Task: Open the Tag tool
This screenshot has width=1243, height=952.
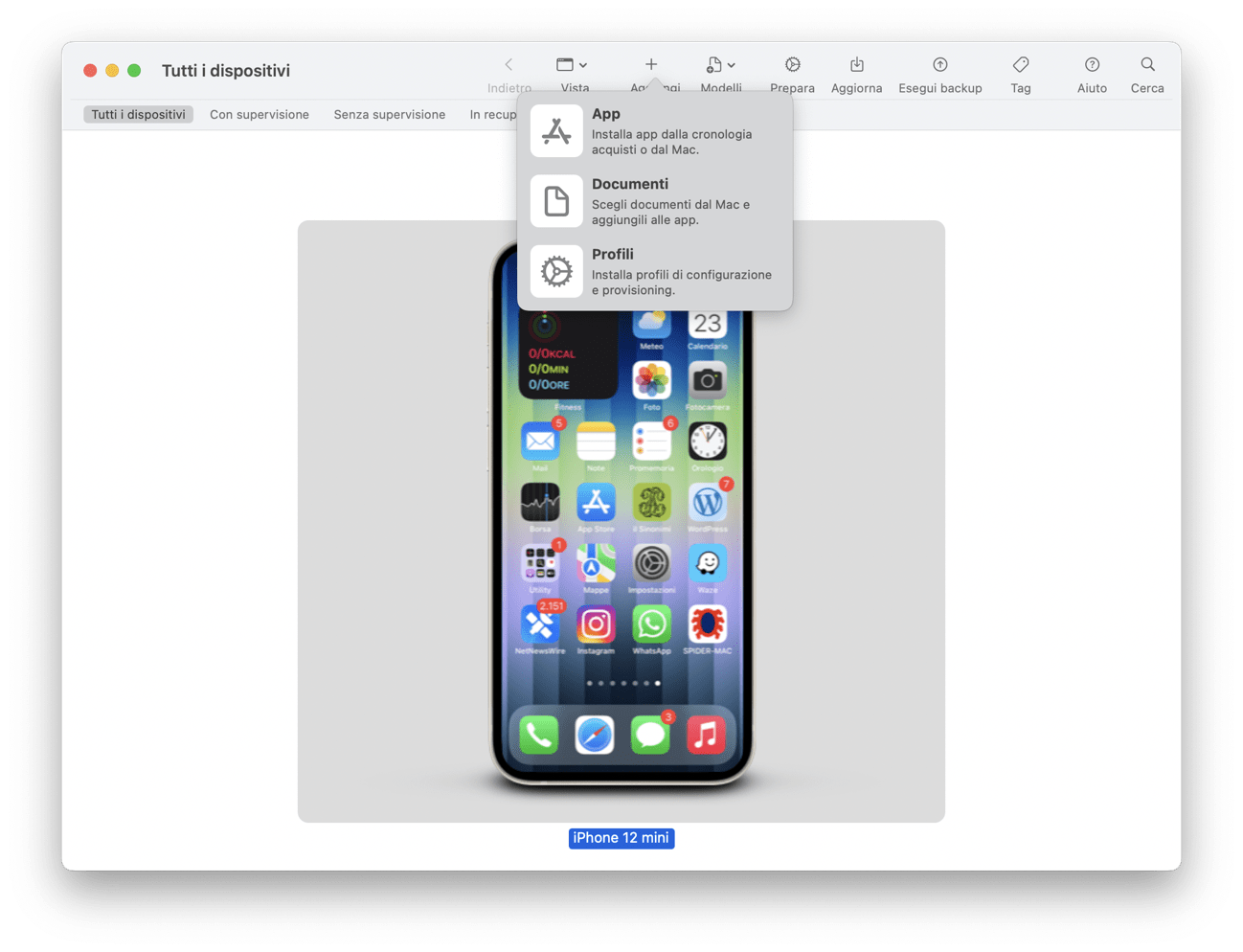Action: [x=1021, y=65]
